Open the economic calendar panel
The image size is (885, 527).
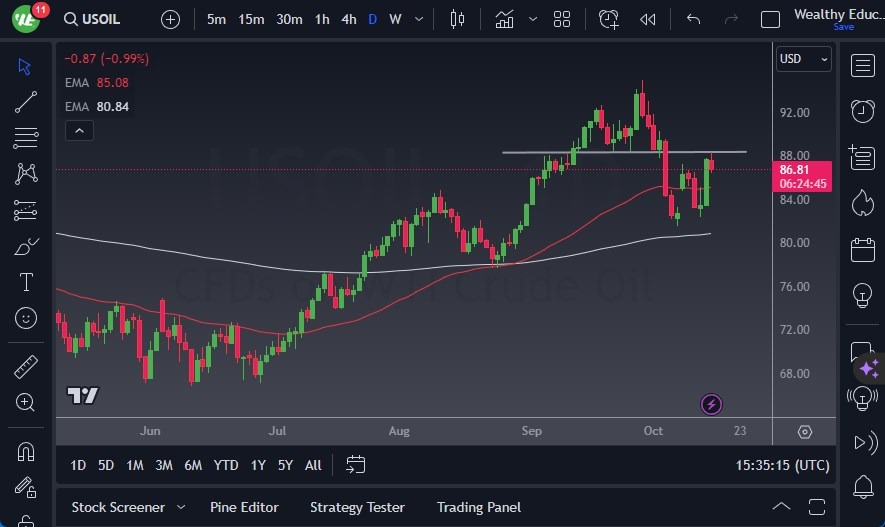[x=862, y=249]
